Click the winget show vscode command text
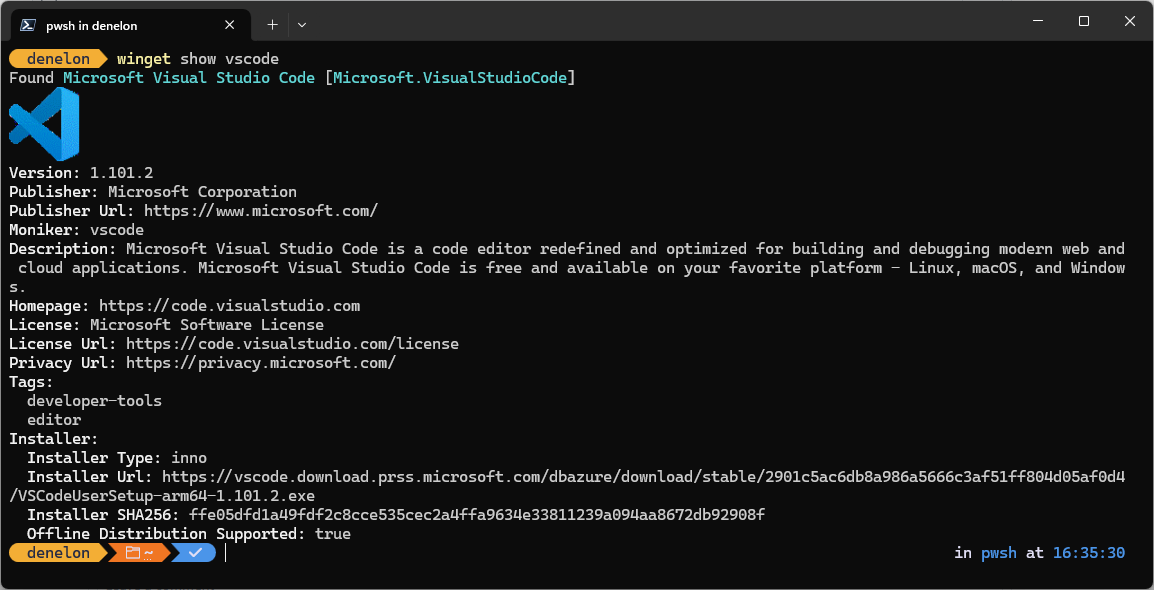This screenshot has height=590, width=1154. point(197,58)
